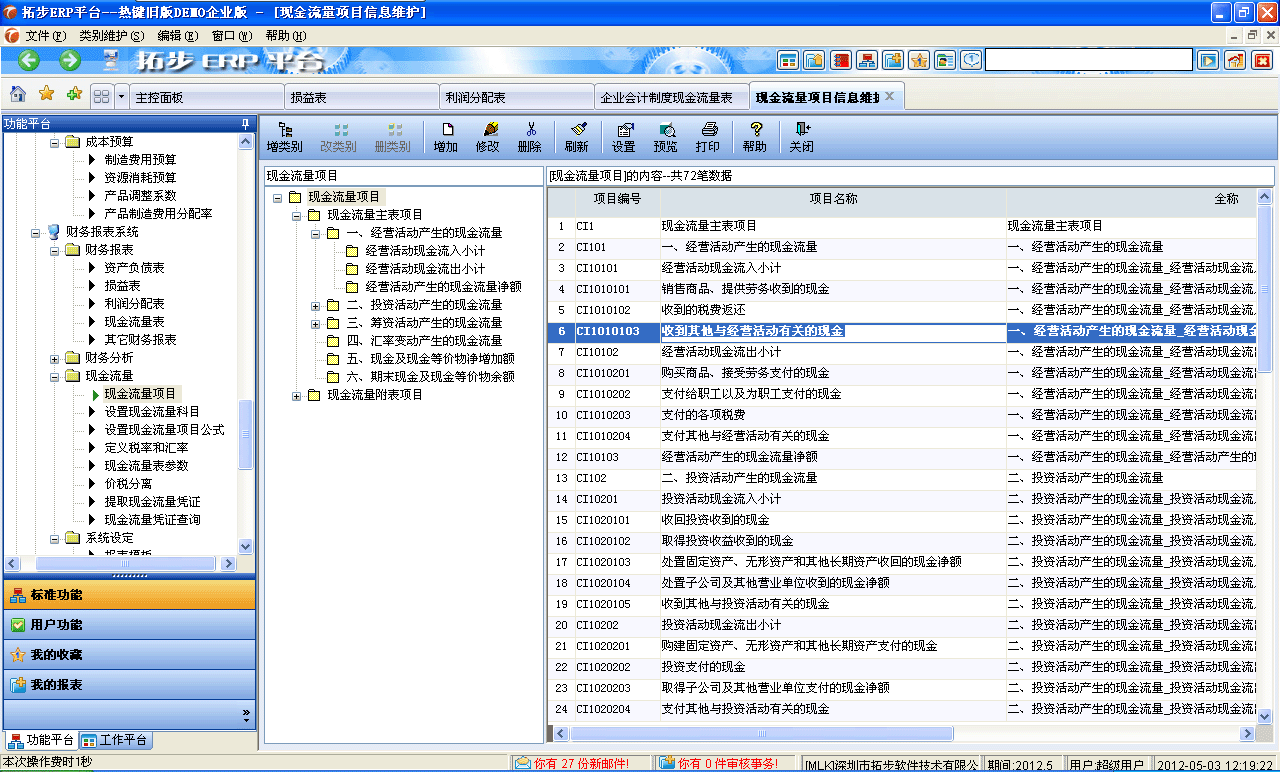Refresh the list using the 刷新 icon
Viewport: 1280px width, 772px height.
[576, 135]
